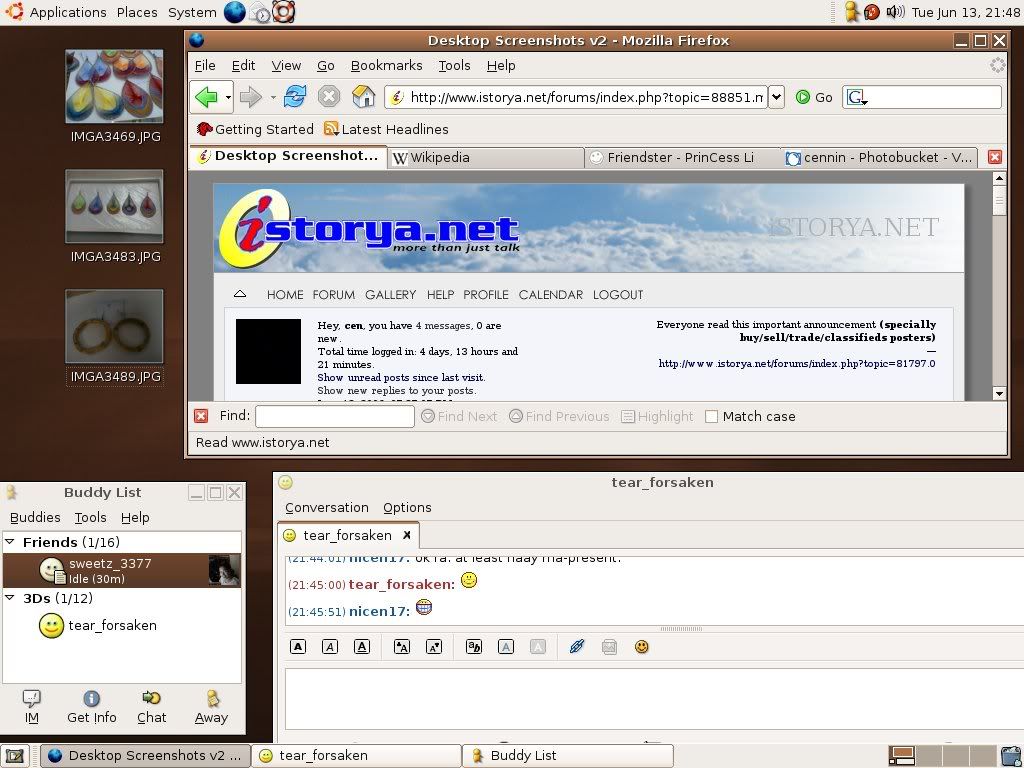Open the smiley picker in the chat toolbar

(642, 647)
